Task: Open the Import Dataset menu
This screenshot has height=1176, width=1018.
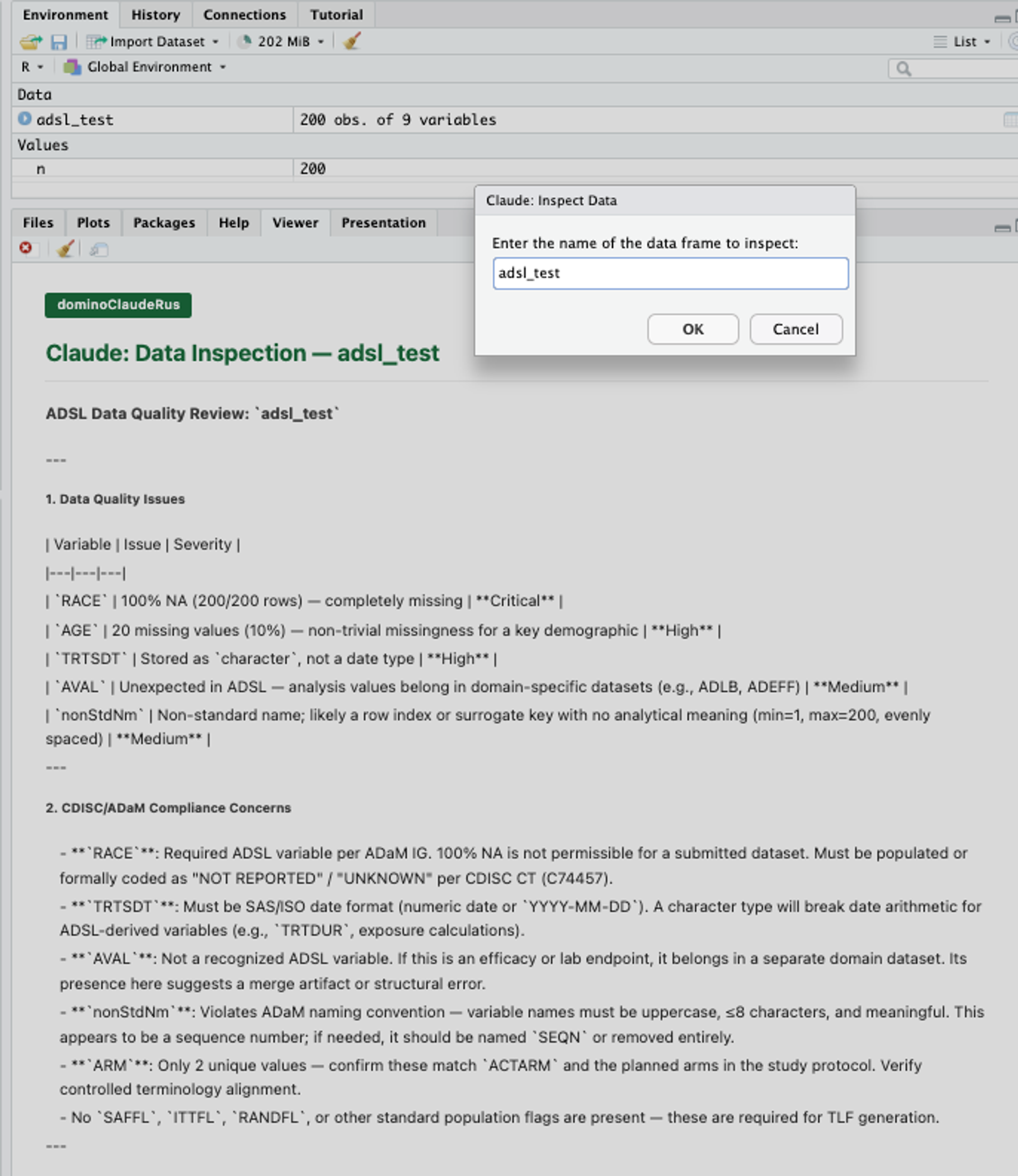Action: pyautogui.click(x=152, y=41)
